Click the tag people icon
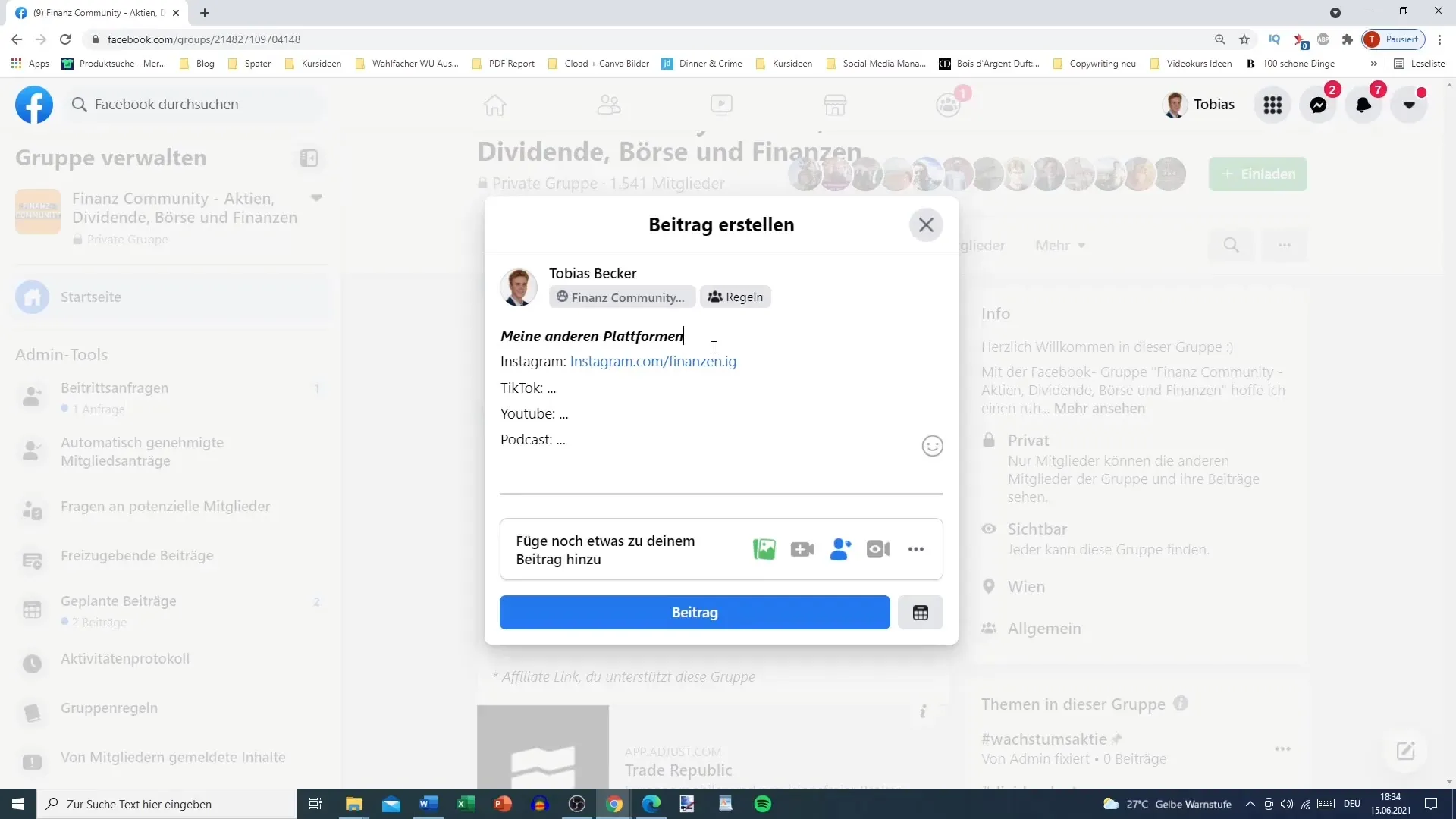 (840, 549)
